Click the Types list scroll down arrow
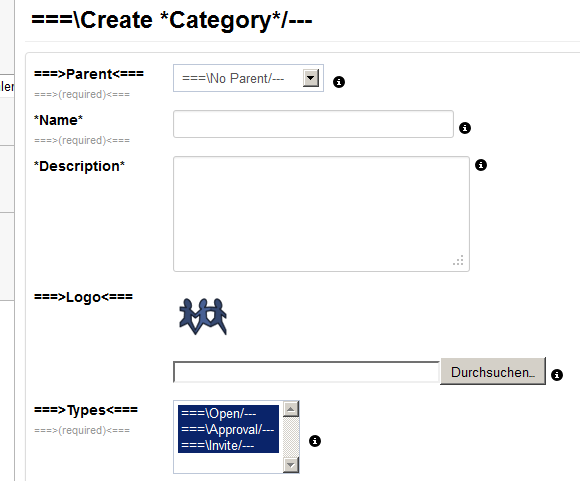This screenshot has width=580, height=481. 291,465
